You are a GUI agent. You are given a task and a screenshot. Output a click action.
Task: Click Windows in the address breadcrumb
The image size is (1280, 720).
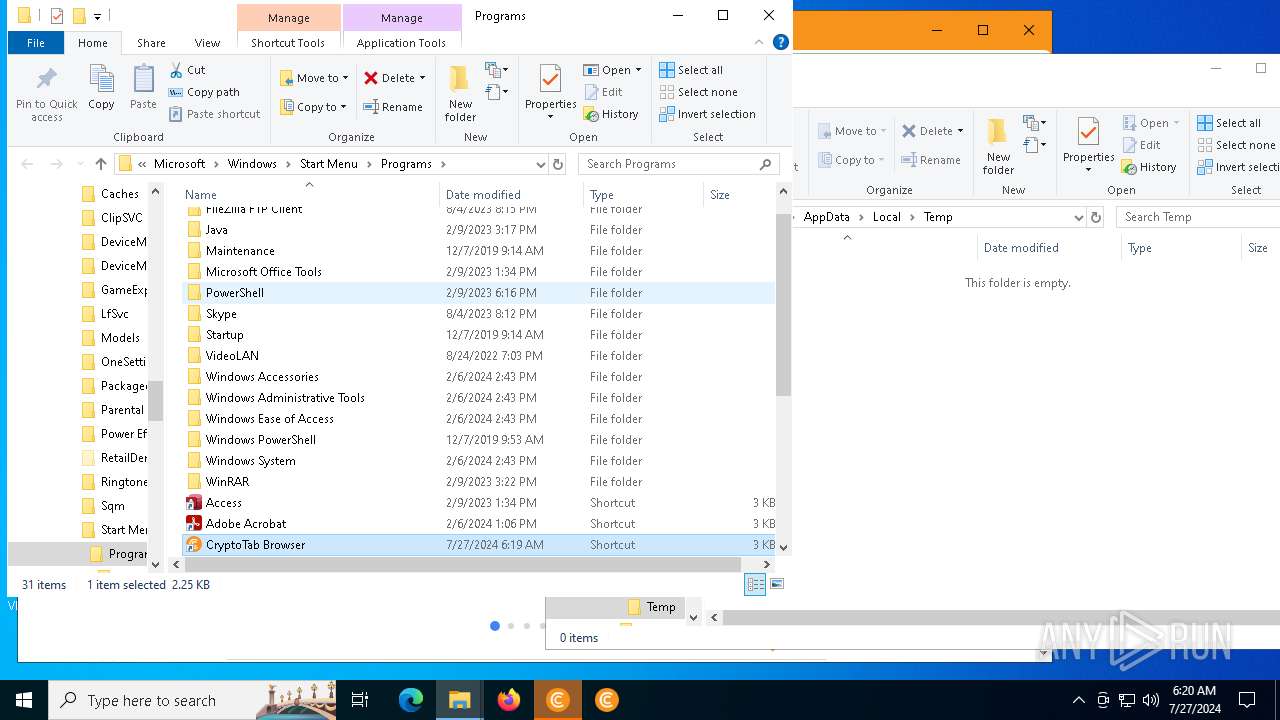[x=252, y=164]
